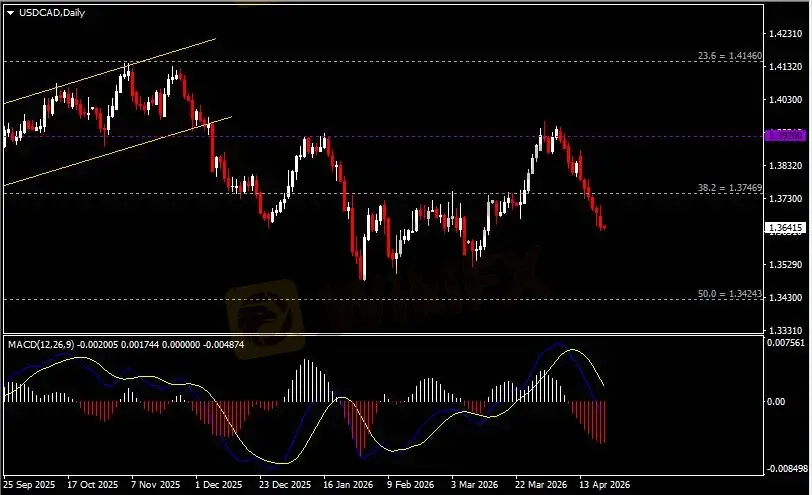Click the 16 Jan 2026 date label
Screen dimensions: 812x495
click(x=345, y=483)
